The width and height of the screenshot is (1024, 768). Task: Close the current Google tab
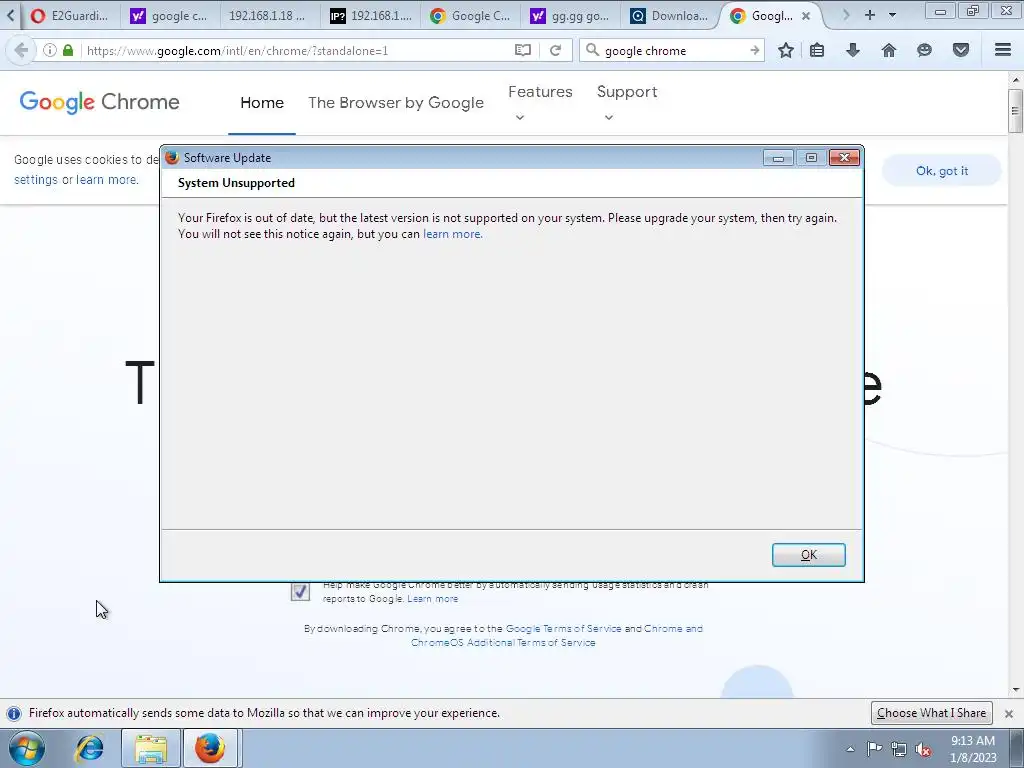point(806,16)
